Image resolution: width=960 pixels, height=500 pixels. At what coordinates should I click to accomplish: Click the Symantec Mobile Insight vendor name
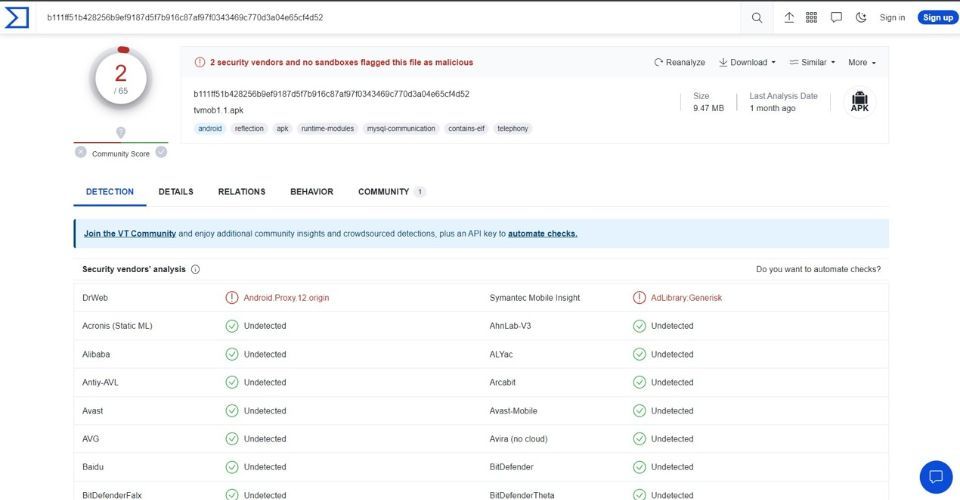pyautogui.click(x=534, y=298)
